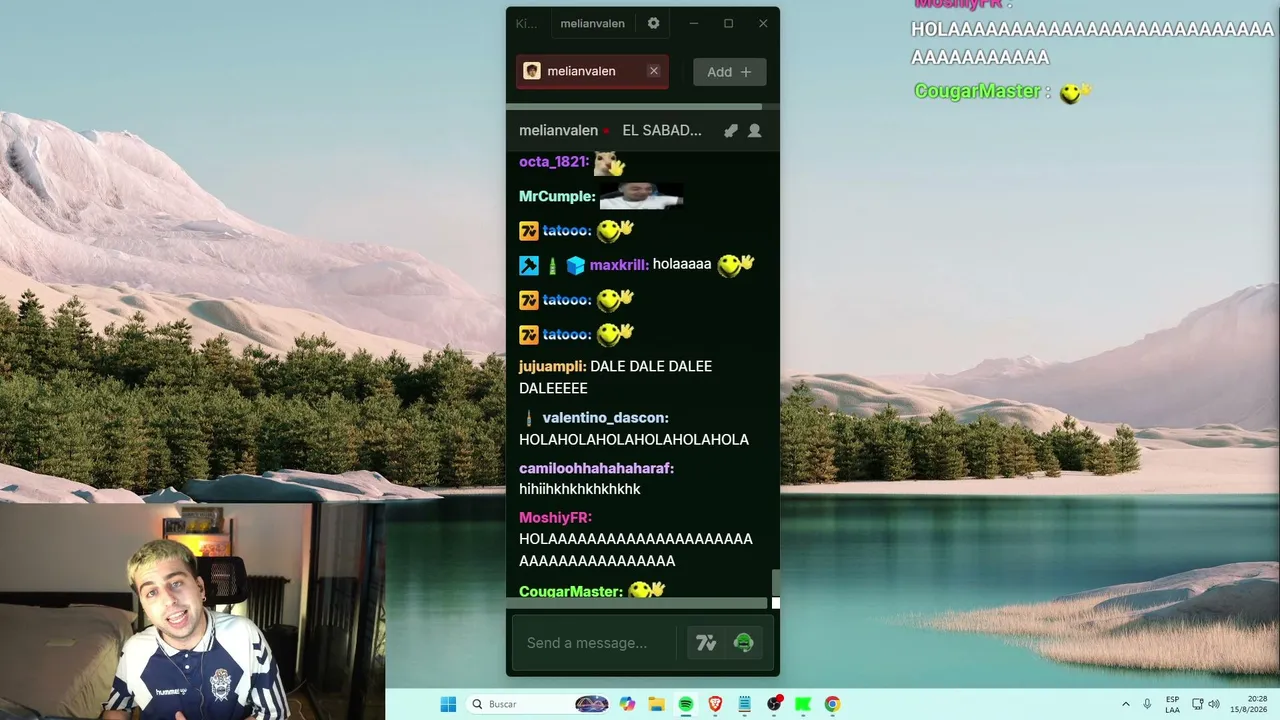Open the volume speaker icon in system tray
This screenshot has width=1280, height=720.
click(x=1214, y=704)
